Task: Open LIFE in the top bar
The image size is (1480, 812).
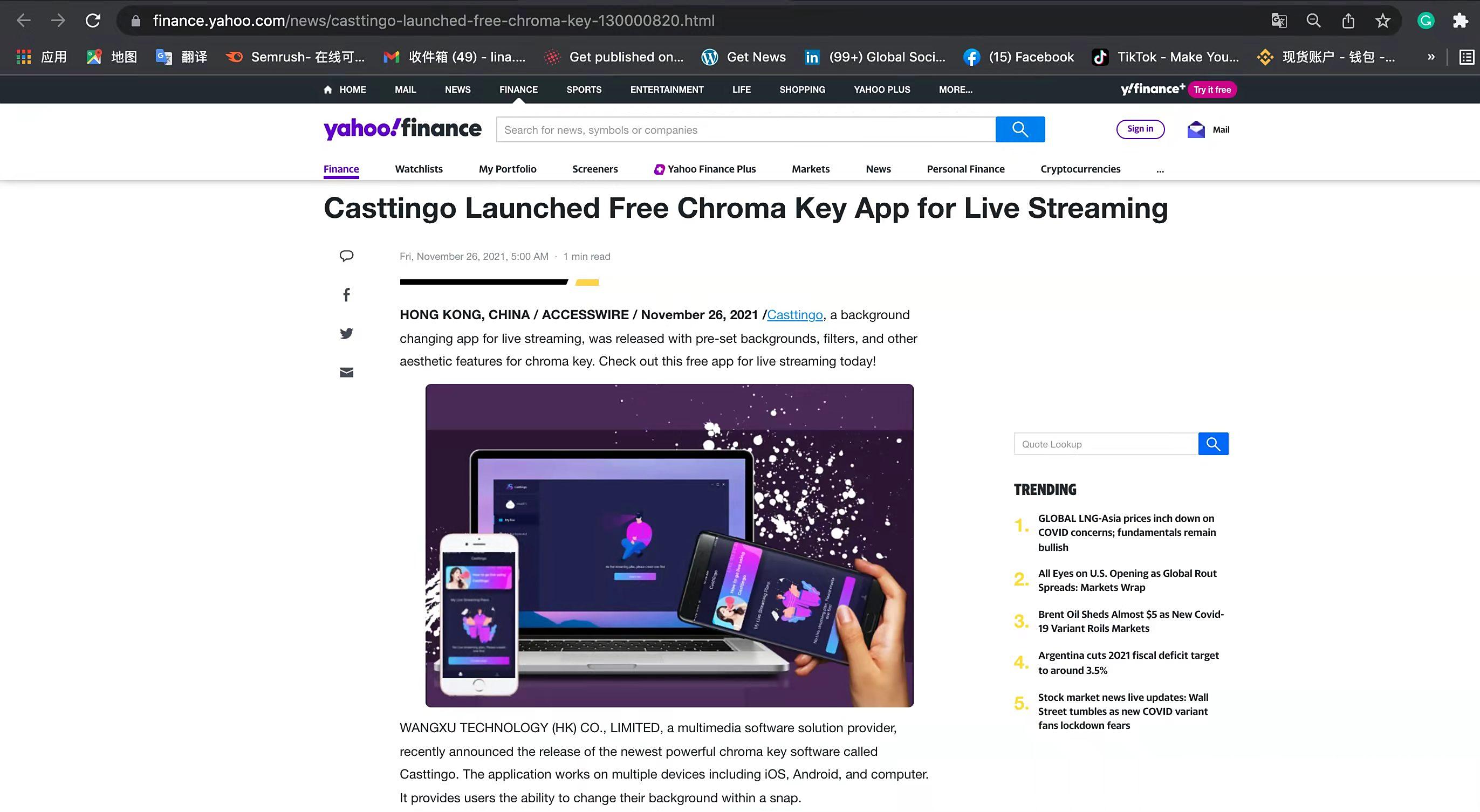Action: click(741, 90)
